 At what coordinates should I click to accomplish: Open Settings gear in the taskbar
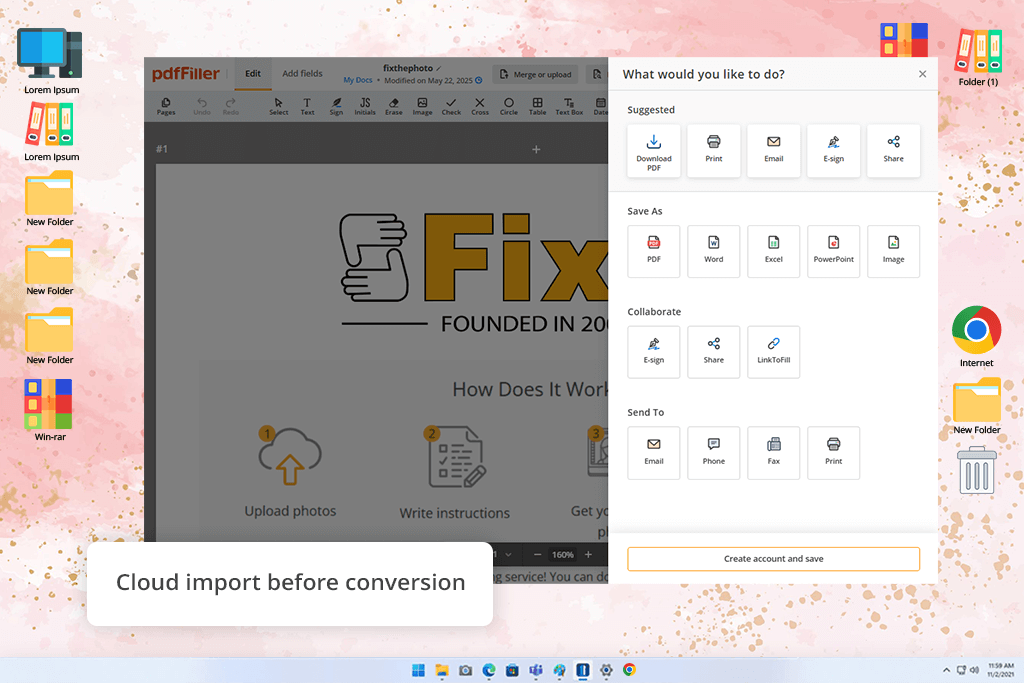pyautogui.click(x=607, y=670)
